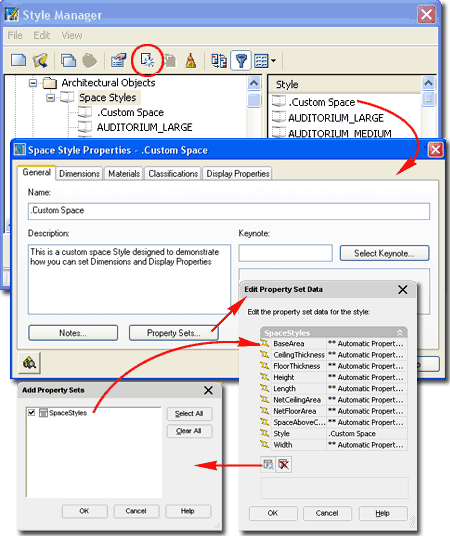Collapse the SpaceStyles property group header
The height and width of the screenshot is (536, 450).
(x=399, y=333)
